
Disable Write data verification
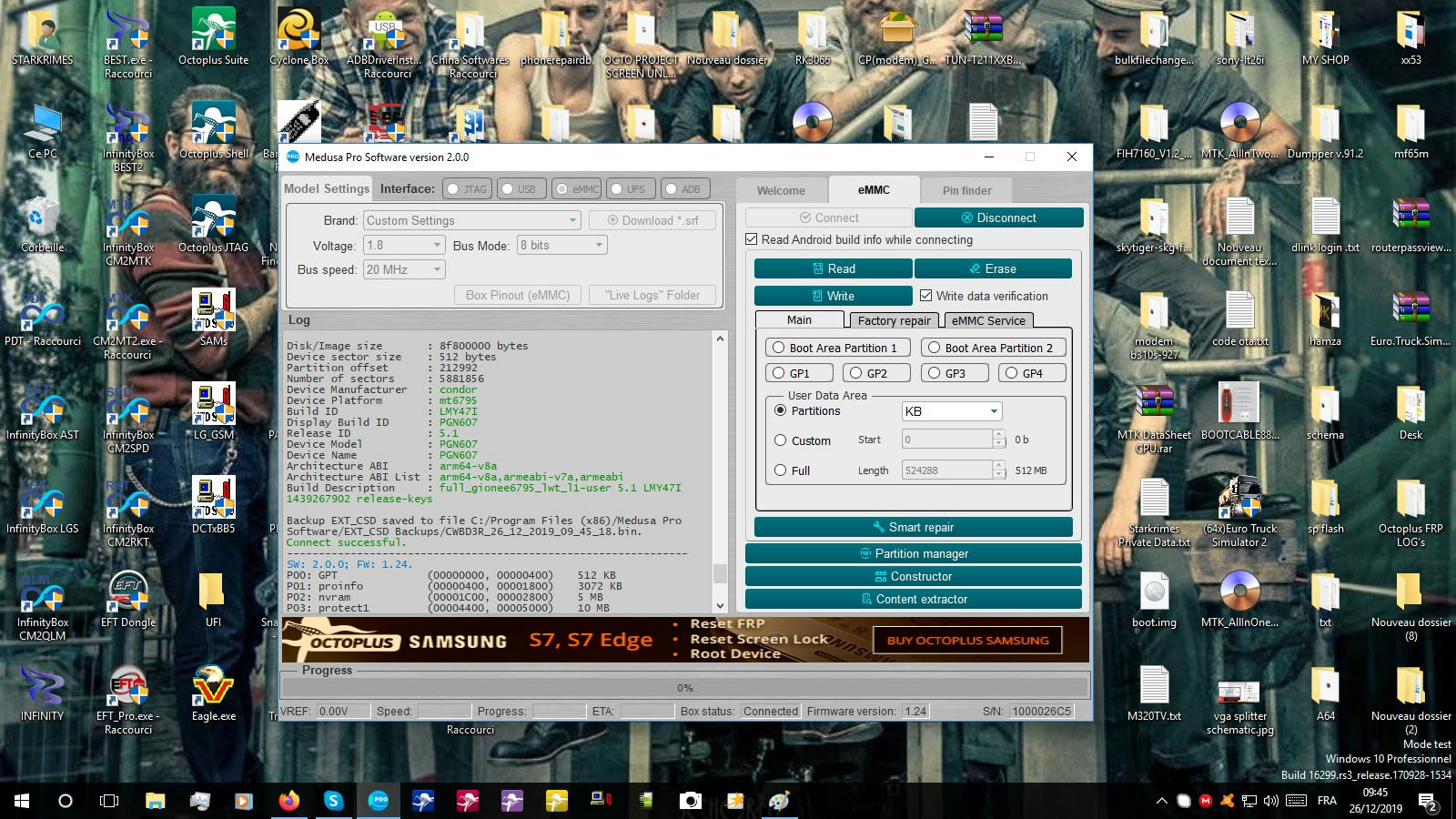coord(926,296)
